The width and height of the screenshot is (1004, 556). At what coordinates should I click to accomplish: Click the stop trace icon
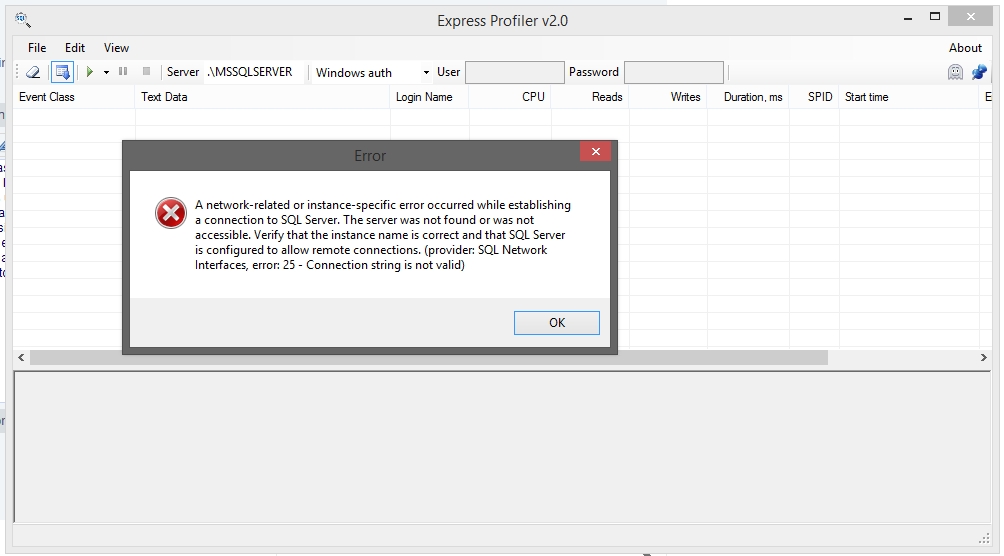coord(146,72)
